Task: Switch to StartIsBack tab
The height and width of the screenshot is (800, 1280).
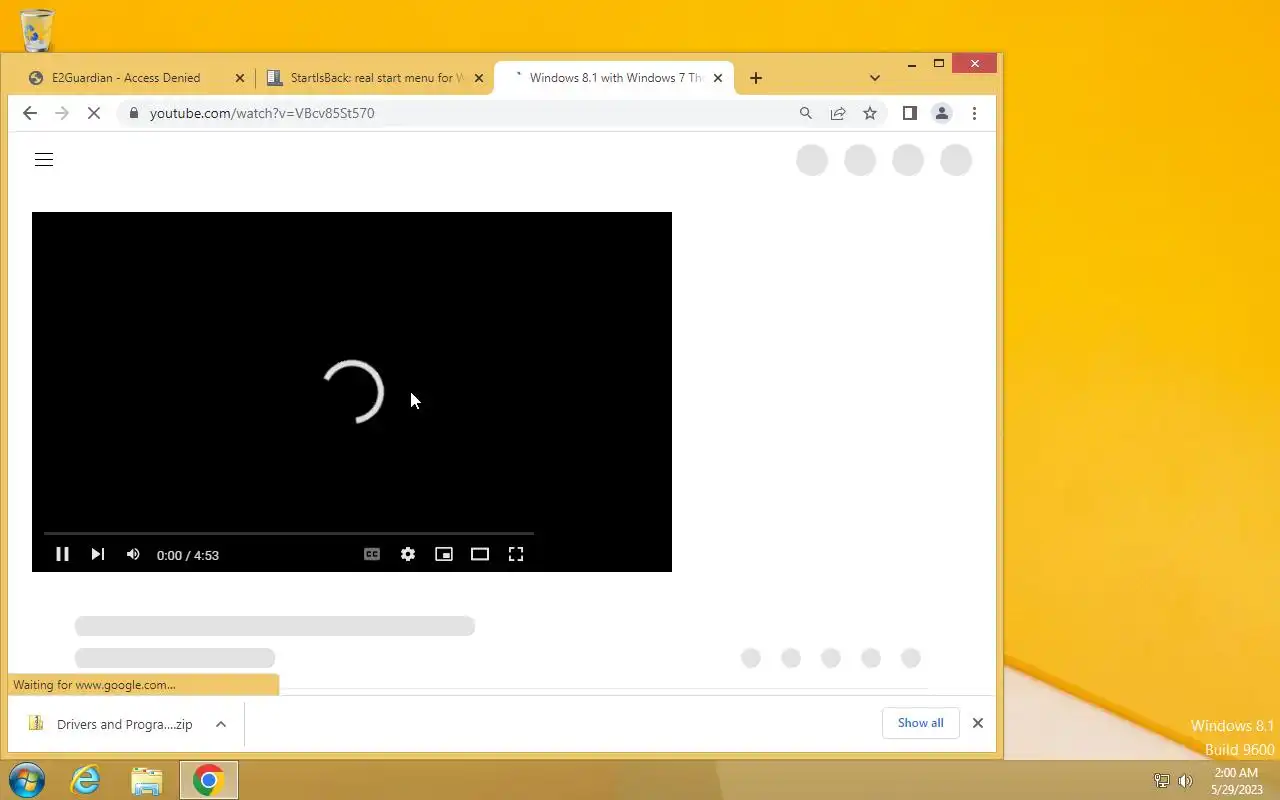Action: pos(376,78)
